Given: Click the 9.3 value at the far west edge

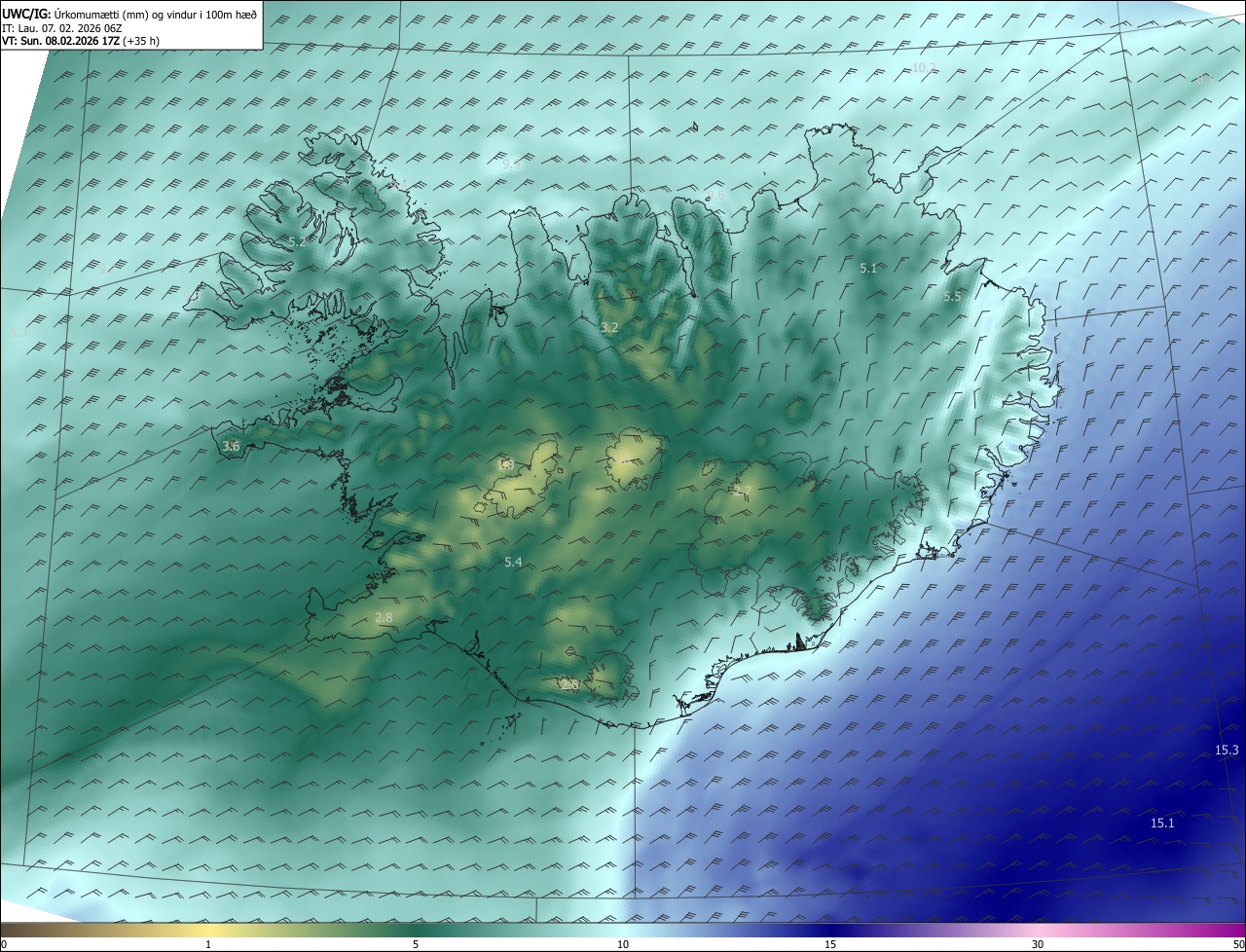Looking at the screenshot, I should 18,332.
